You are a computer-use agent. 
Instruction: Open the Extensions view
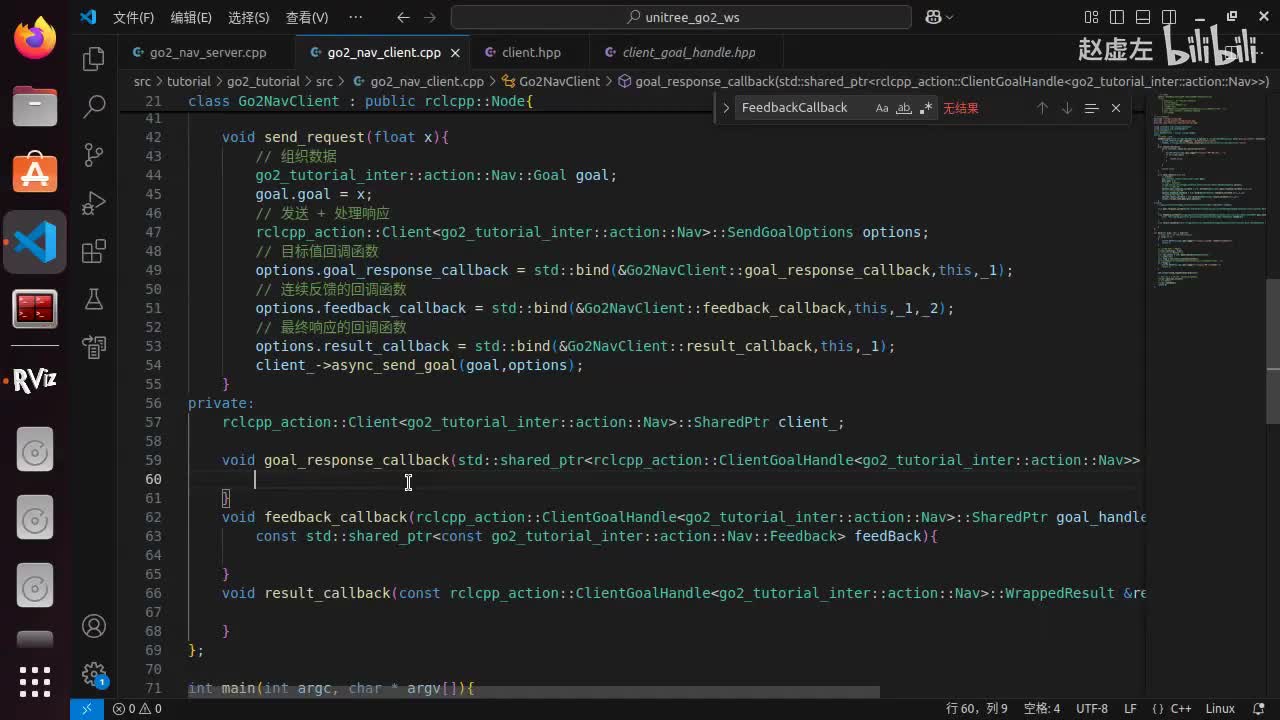point(94,251)
